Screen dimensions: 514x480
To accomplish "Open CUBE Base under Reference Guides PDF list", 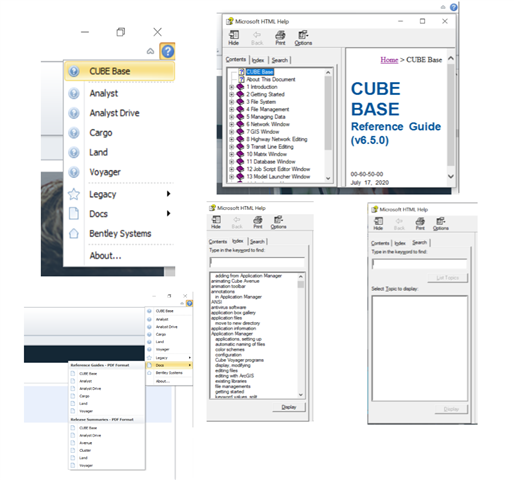I will [88, 374].
